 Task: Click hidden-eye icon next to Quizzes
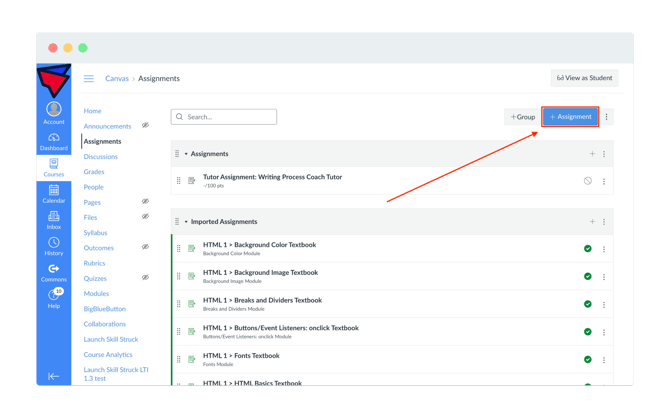[145, 277]
